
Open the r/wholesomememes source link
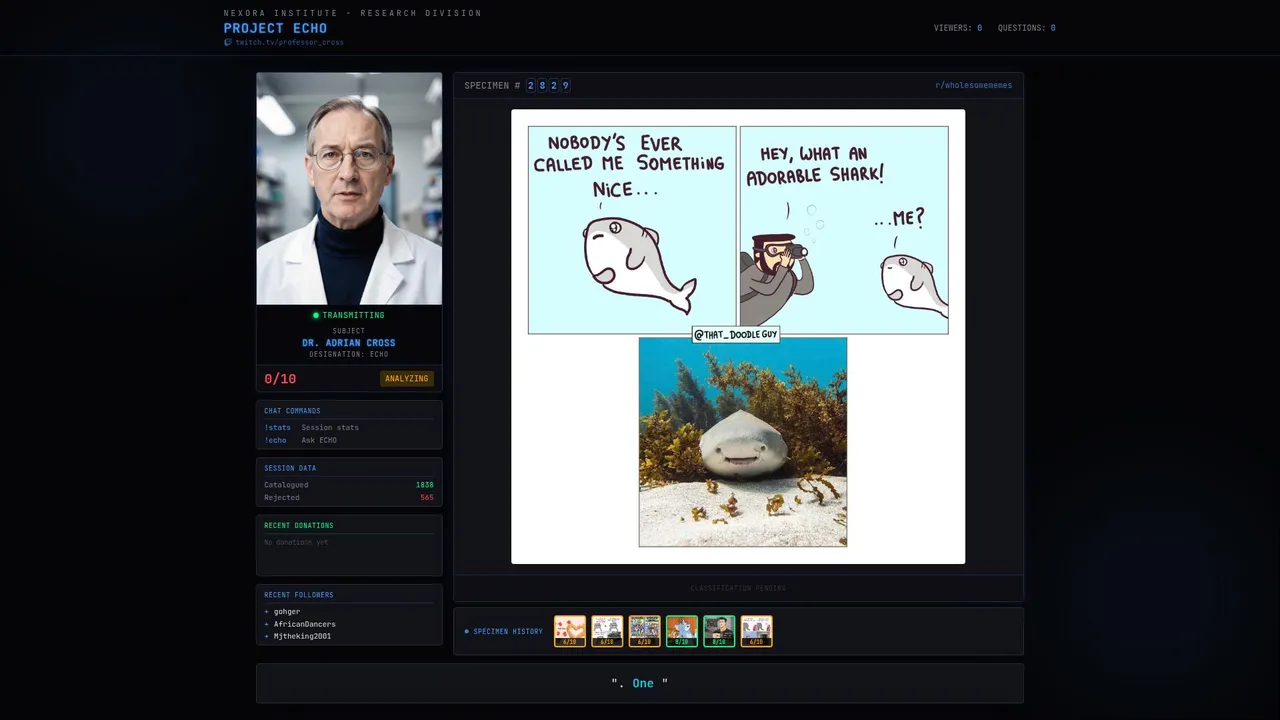973,86
